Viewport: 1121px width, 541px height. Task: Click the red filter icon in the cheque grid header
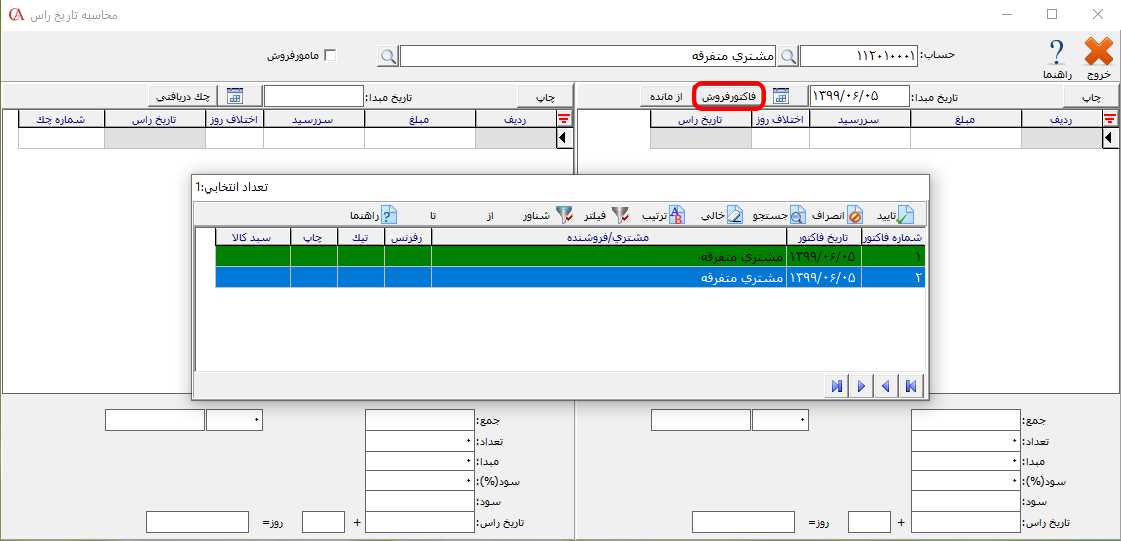pyautogui.click(x=563, y=119)
